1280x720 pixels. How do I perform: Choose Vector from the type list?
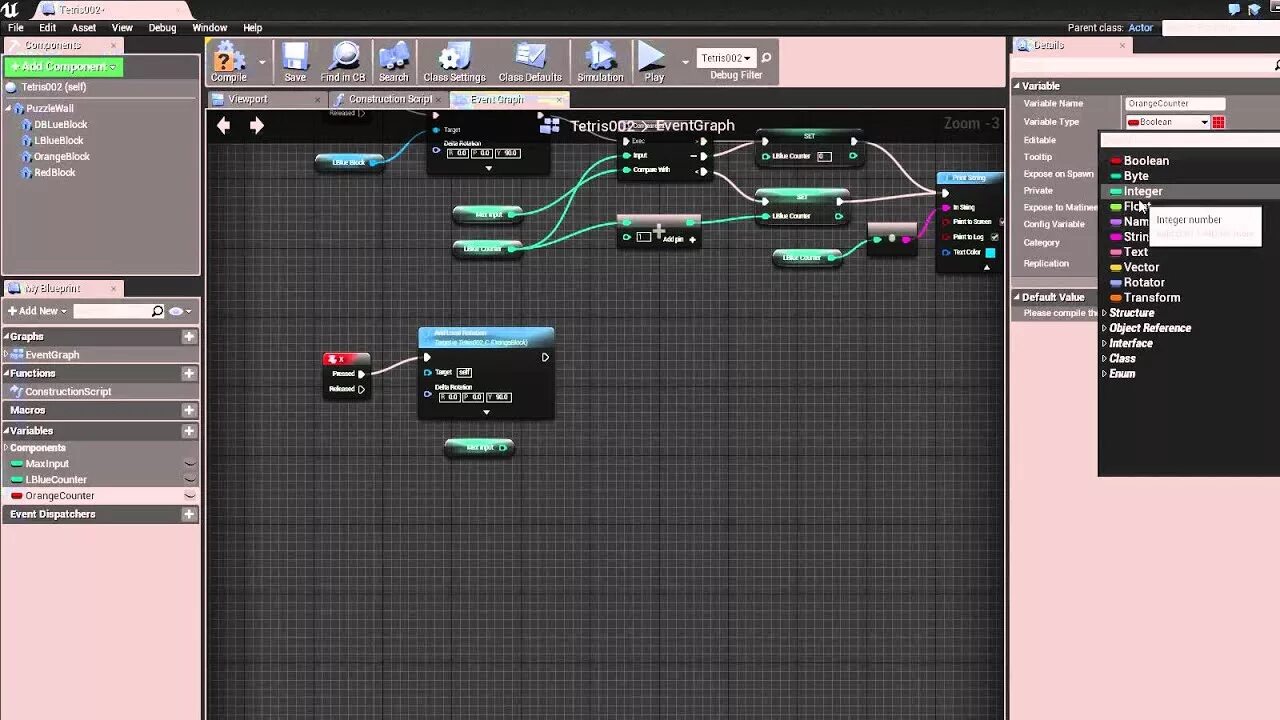pyautogui.click(x=1141, y=267)
